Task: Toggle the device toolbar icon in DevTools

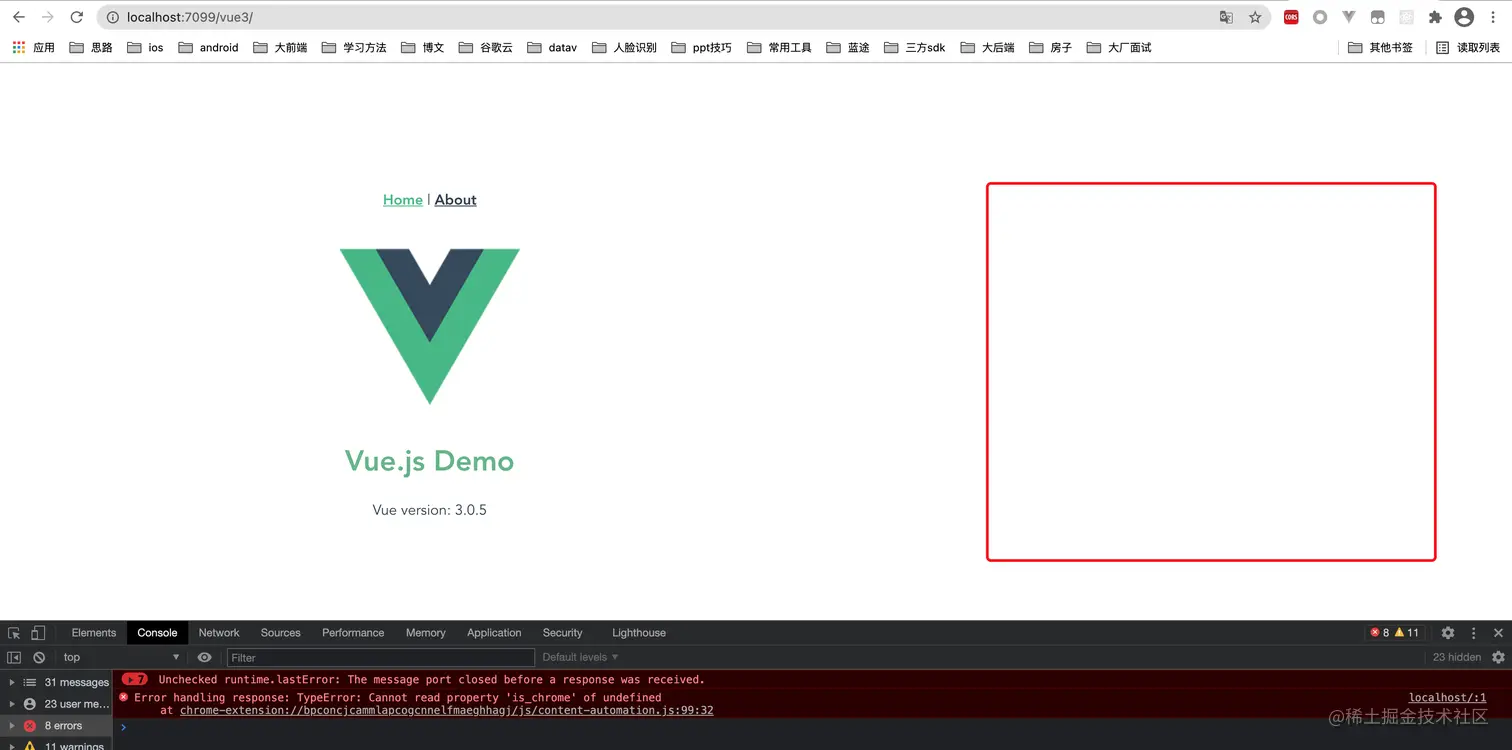Action: 38,633
